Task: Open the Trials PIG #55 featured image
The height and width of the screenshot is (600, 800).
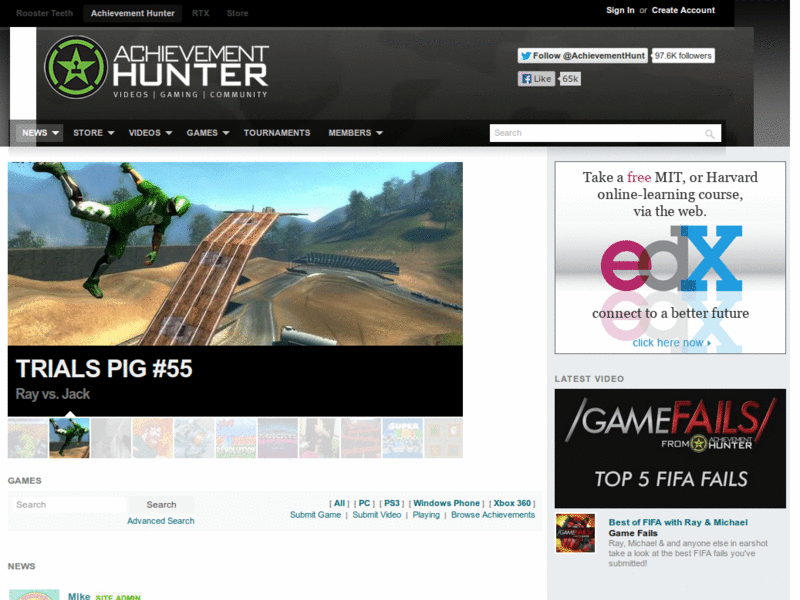Action: [x=235, y=254]
